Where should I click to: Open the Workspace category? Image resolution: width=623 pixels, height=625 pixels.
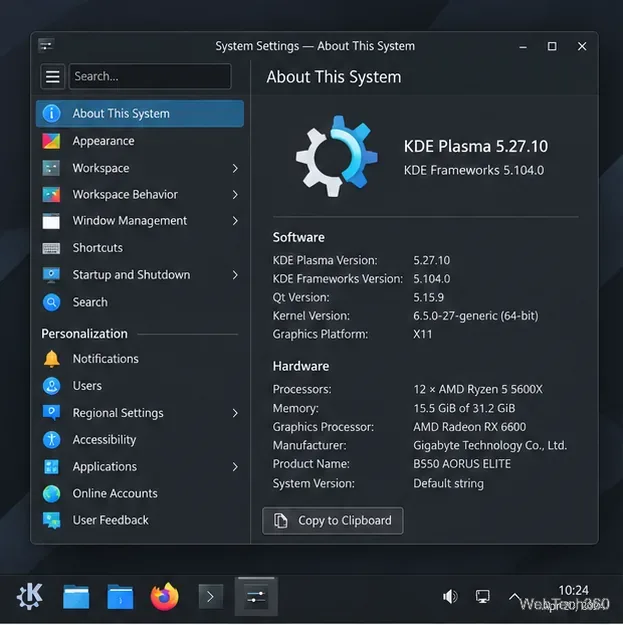(140, 168)
